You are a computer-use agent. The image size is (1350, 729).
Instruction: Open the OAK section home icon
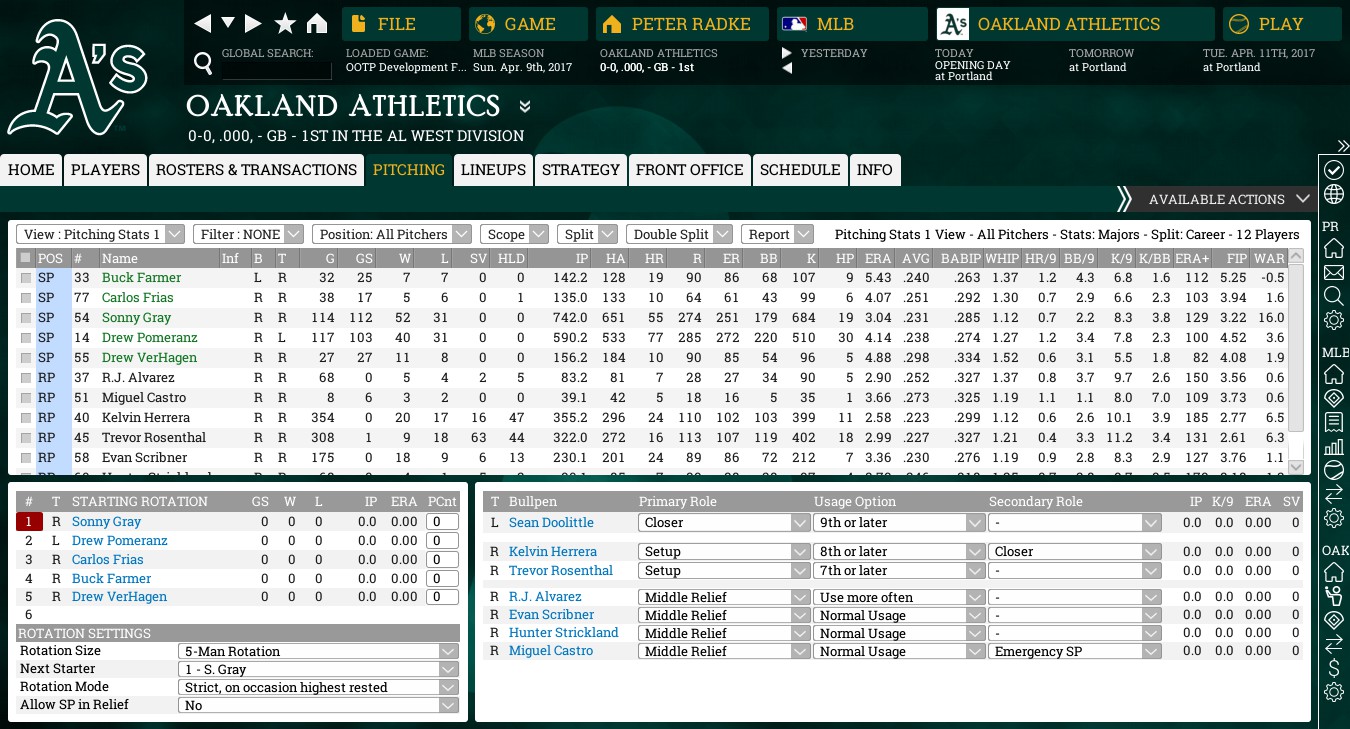[1333, 572]
